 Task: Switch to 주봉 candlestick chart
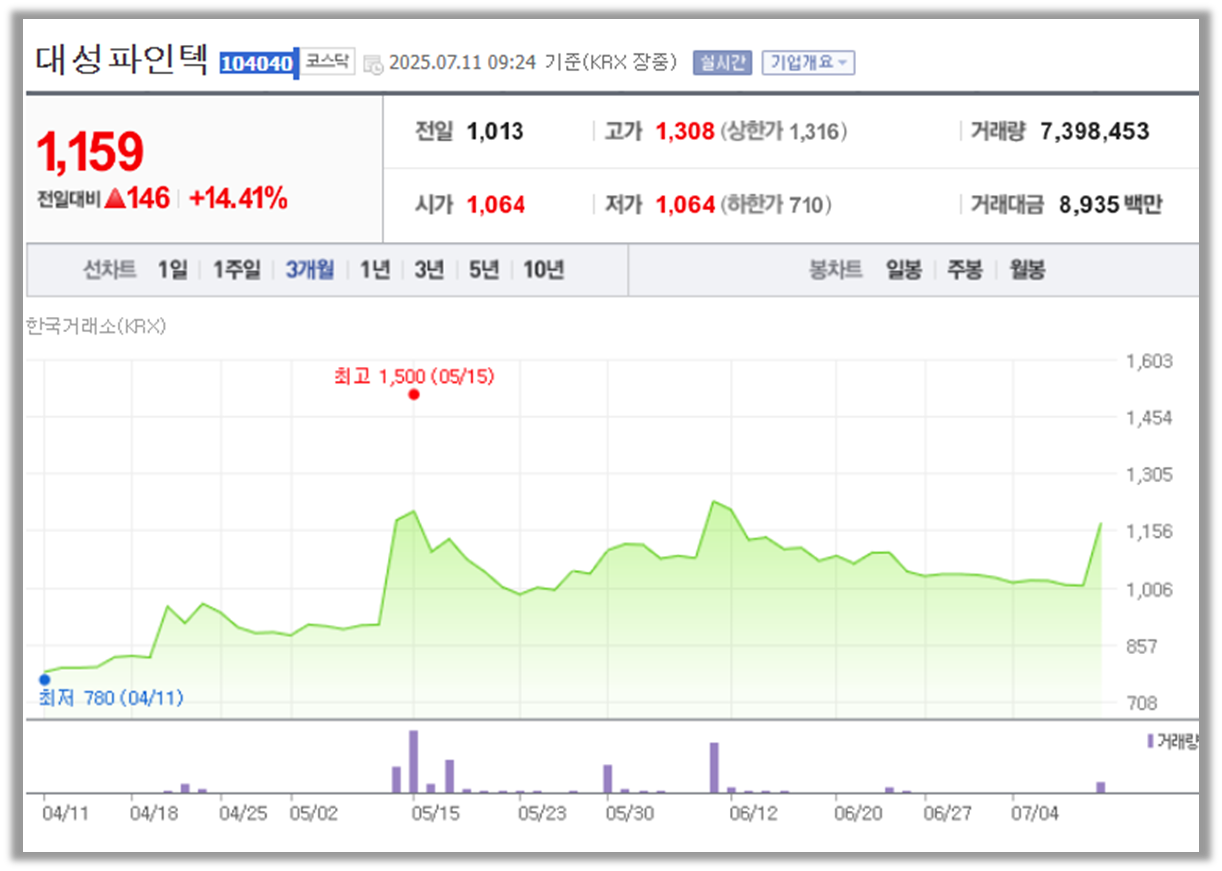[965, 269]
